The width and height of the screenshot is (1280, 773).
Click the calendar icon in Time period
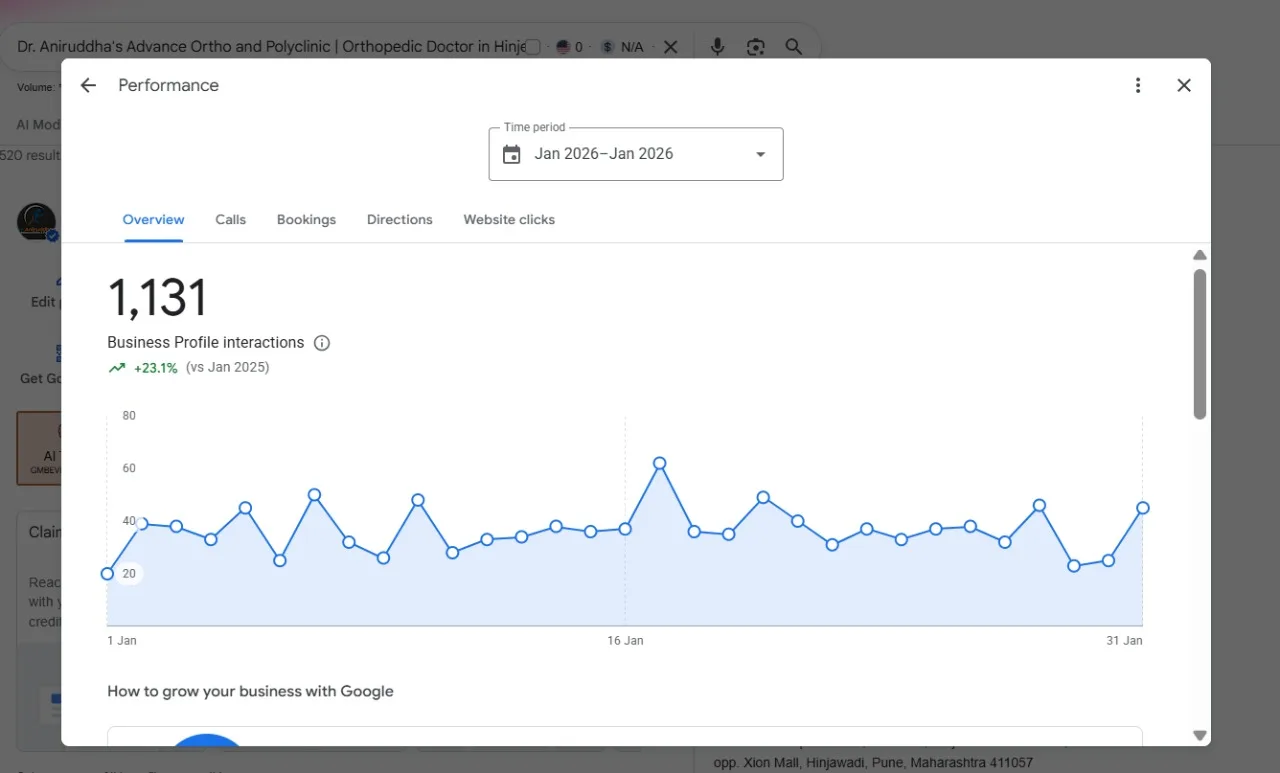(x=511, y=154)
